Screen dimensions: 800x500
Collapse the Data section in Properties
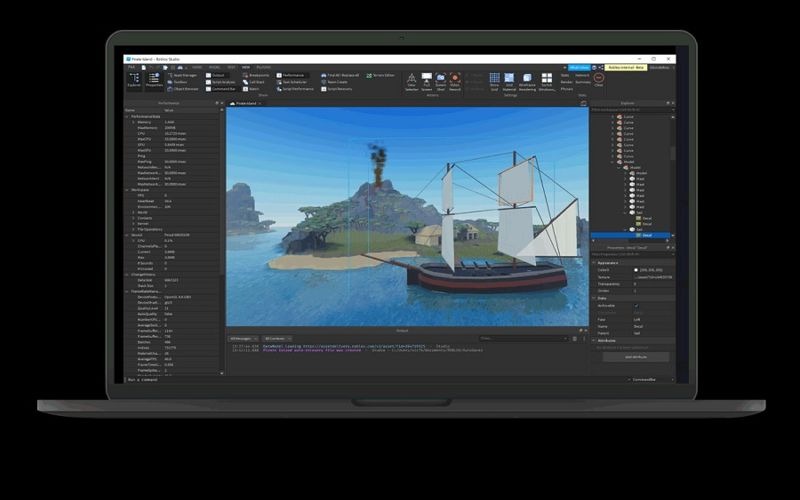(x=594, y=298)
